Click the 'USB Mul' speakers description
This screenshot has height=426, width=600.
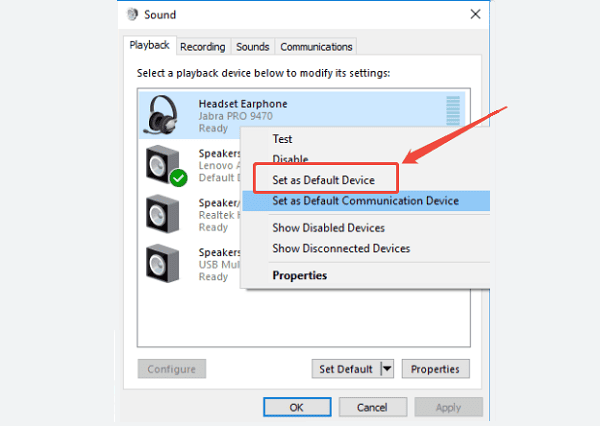(x=219, y=264)
